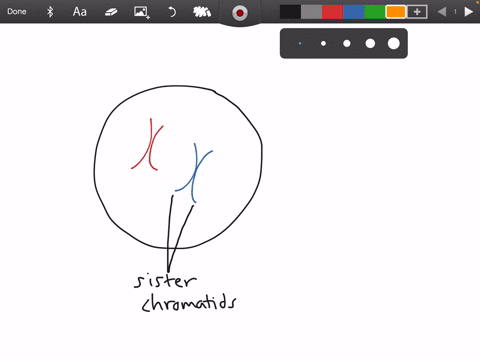Select the largest pen thickness dot
The width and height of the screenshot is (480, 360).
coord(394,43)
